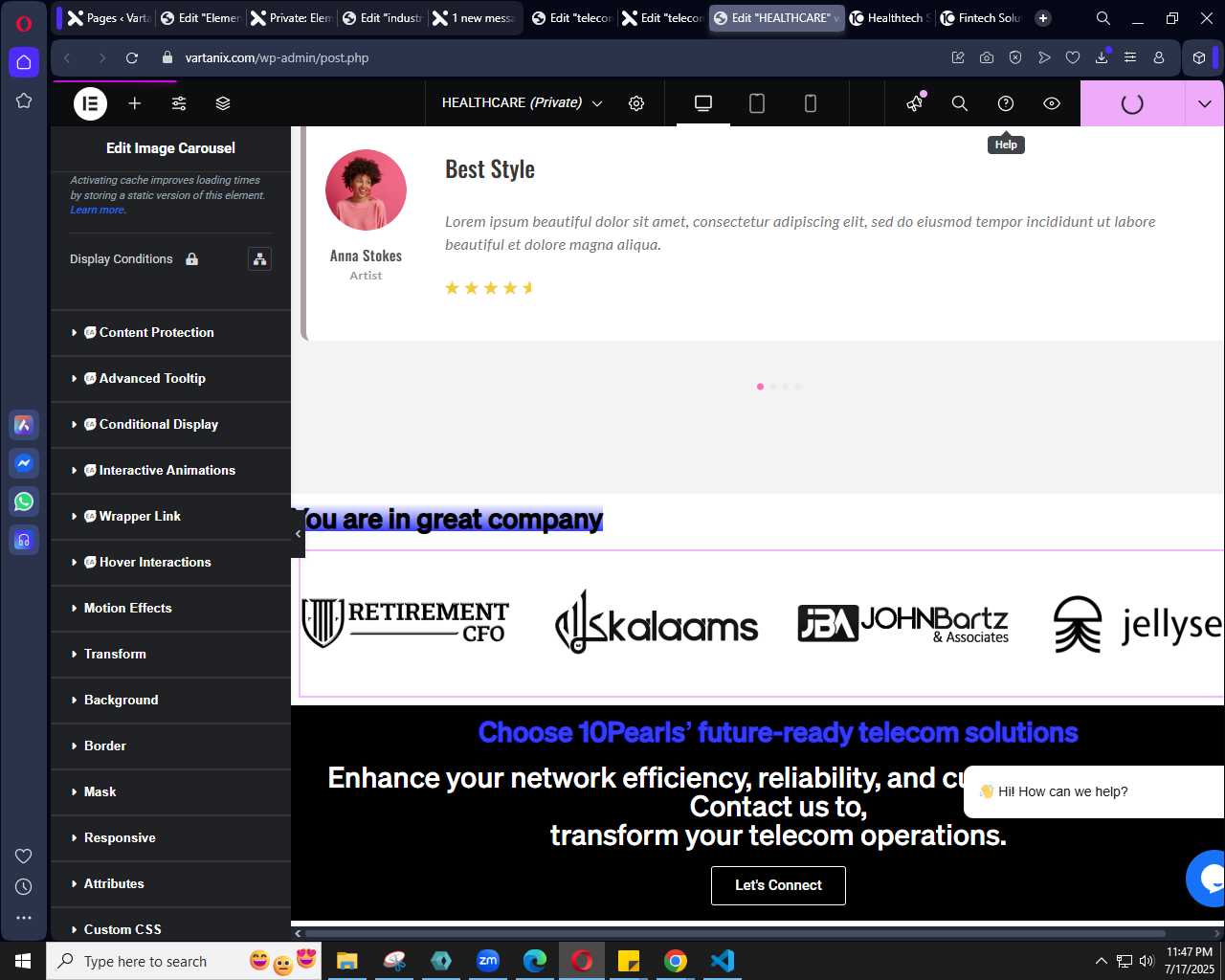Open the chat bubble widget
1225x980 pixels.
click(x=1207, y=878)
